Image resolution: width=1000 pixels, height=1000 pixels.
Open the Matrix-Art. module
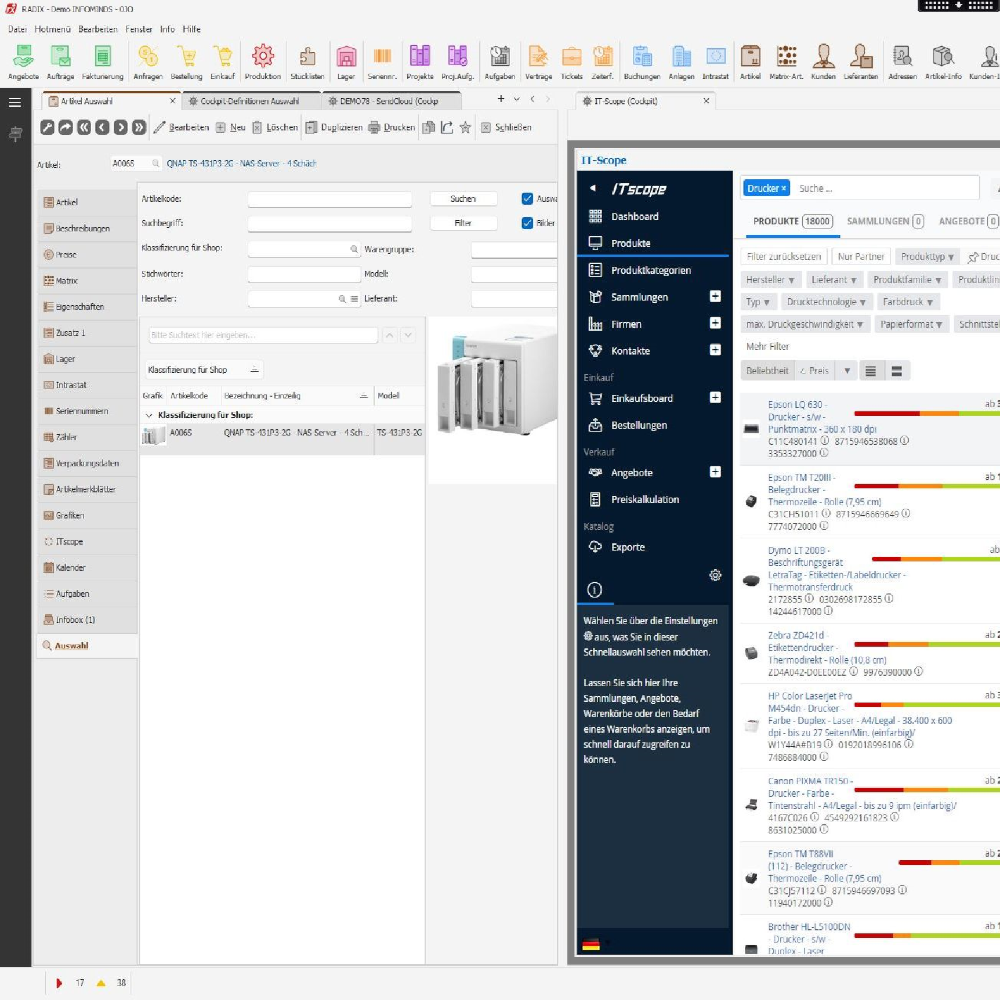click(786, 62)
